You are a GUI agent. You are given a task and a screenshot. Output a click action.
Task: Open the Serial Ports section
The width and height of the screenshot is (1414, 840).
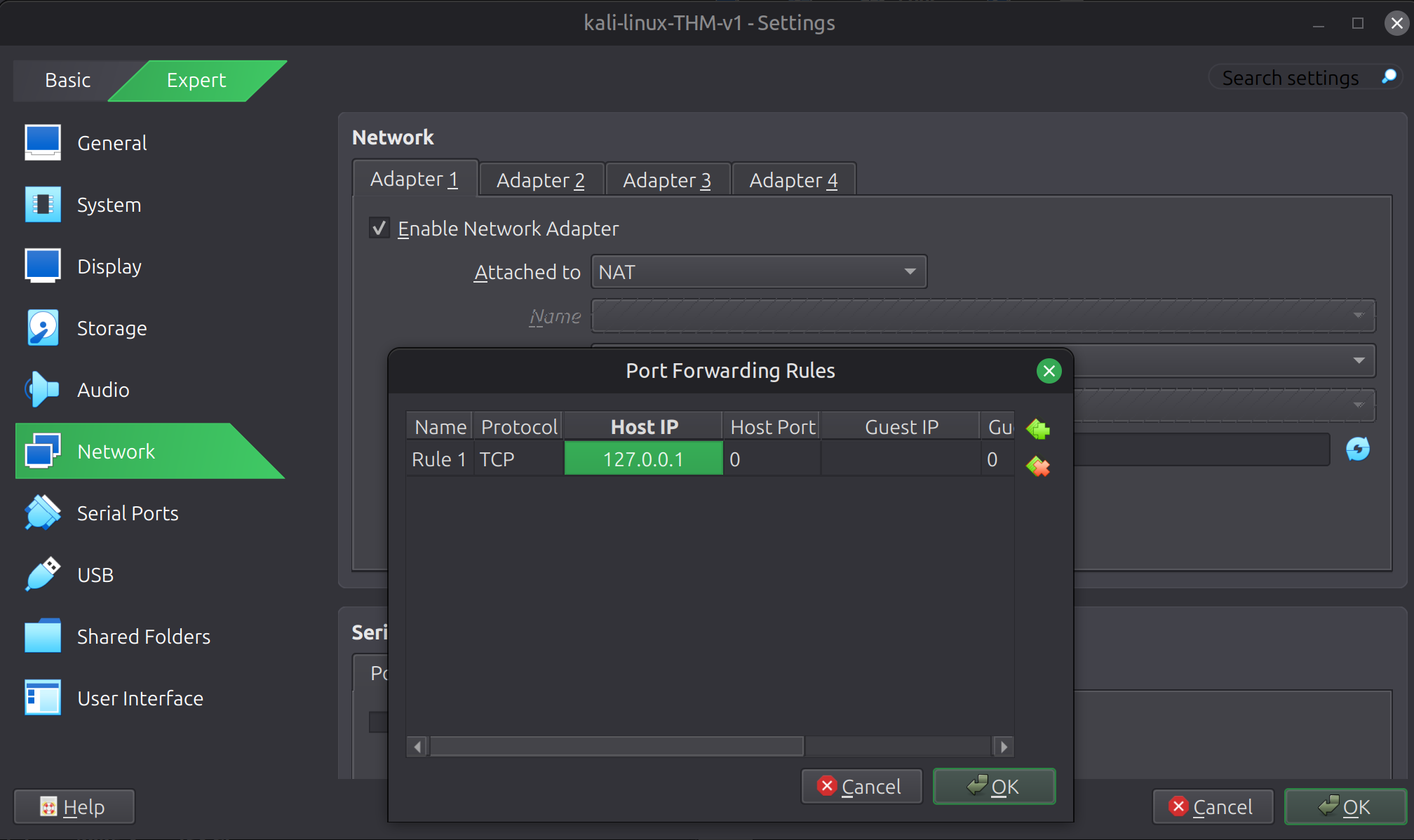point(128,513)
